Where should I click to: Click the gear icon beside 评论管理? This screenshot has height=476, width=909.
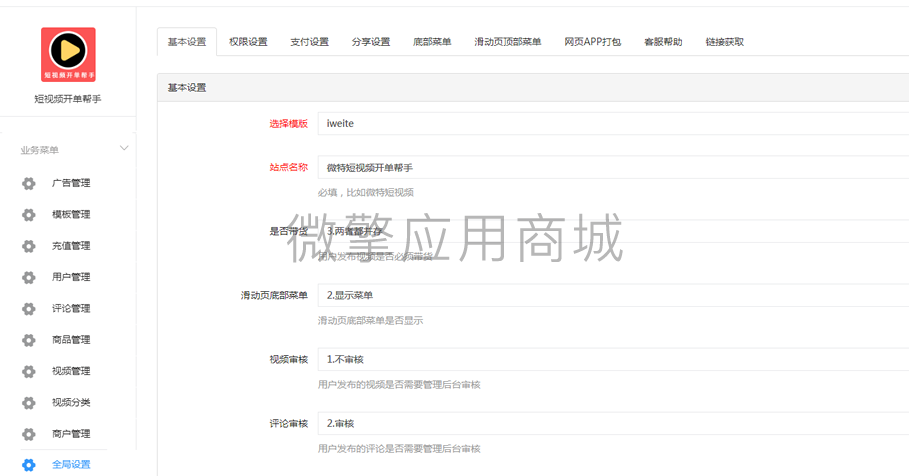click(x=28, y=308)
